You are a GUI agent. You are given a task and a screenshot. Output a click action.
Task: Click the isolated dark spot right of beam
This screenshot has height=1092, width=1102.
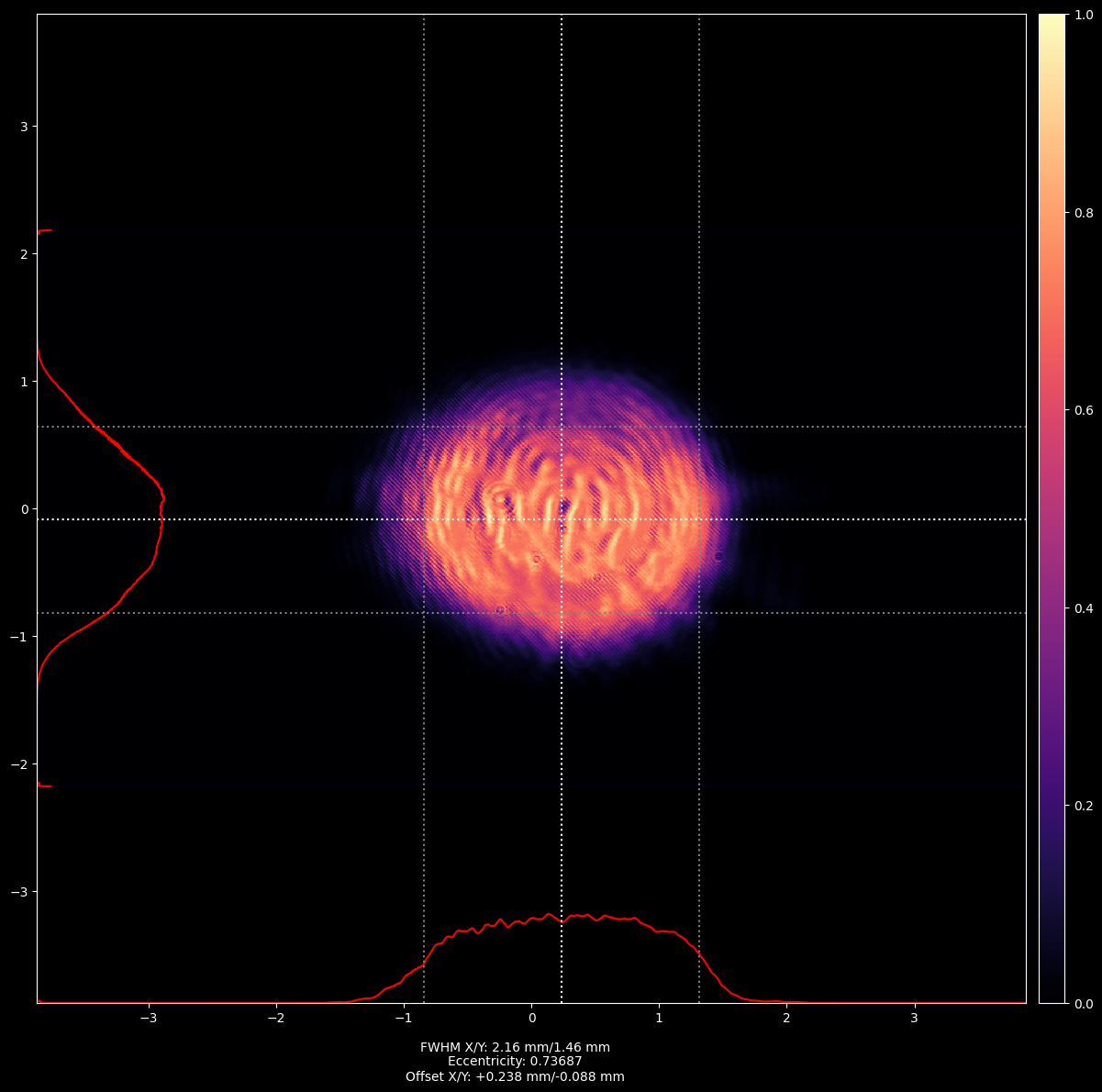click(x=718, y=556)
